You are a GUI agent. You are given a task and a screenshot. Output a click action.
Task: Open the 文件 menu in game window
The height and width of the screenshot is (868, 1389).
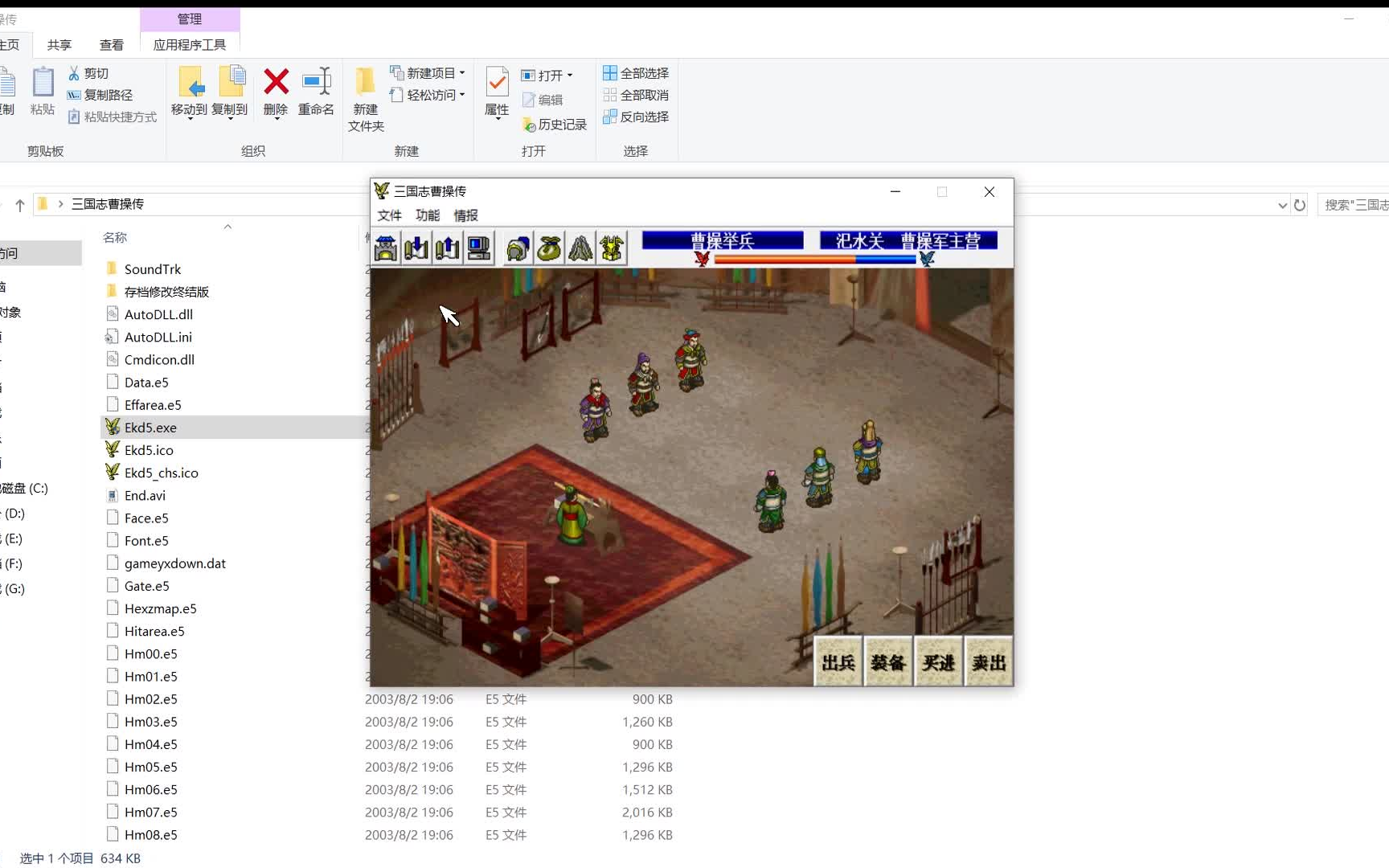390,215
